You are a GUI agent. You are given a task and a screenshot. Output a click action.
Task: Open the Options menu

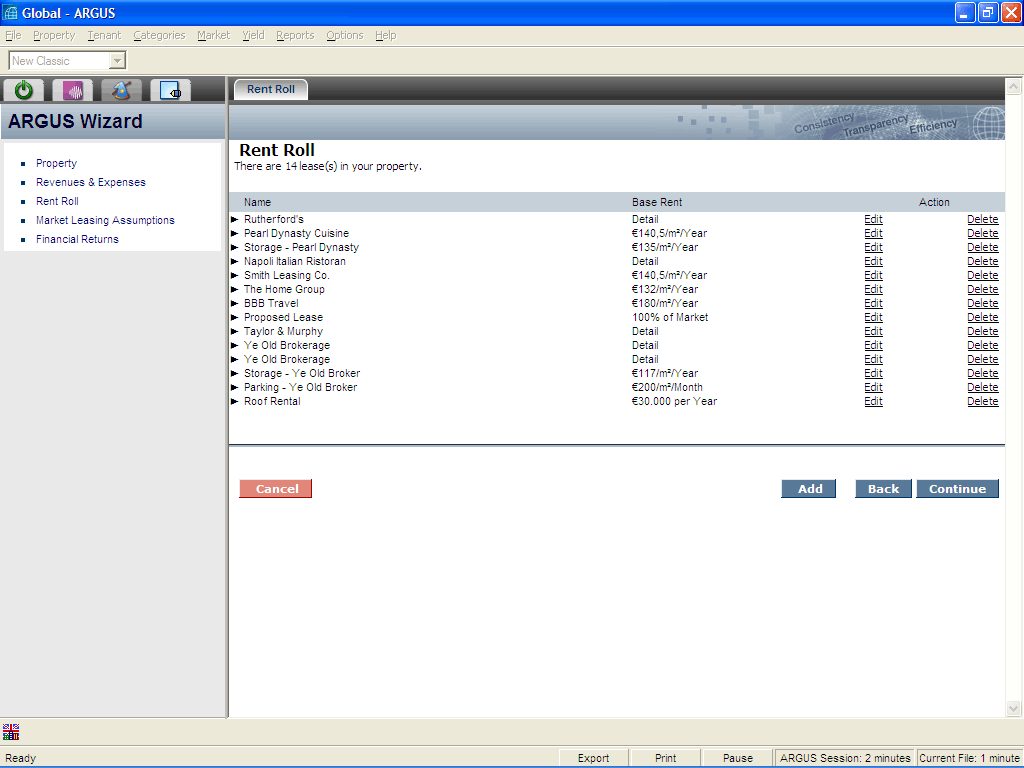pos(345,35)
